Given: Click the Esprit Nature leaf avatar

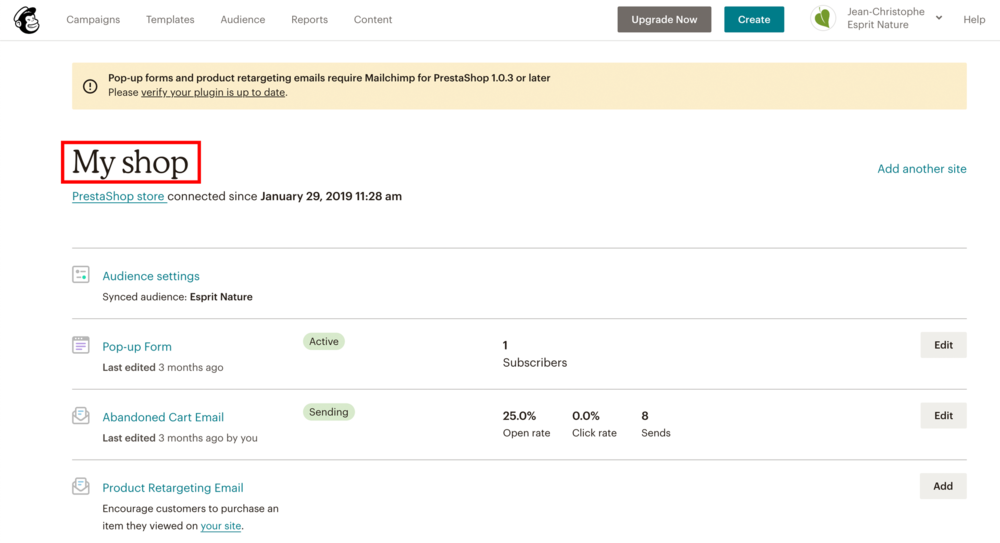Looking at the screenshot, I should point(823,19).
